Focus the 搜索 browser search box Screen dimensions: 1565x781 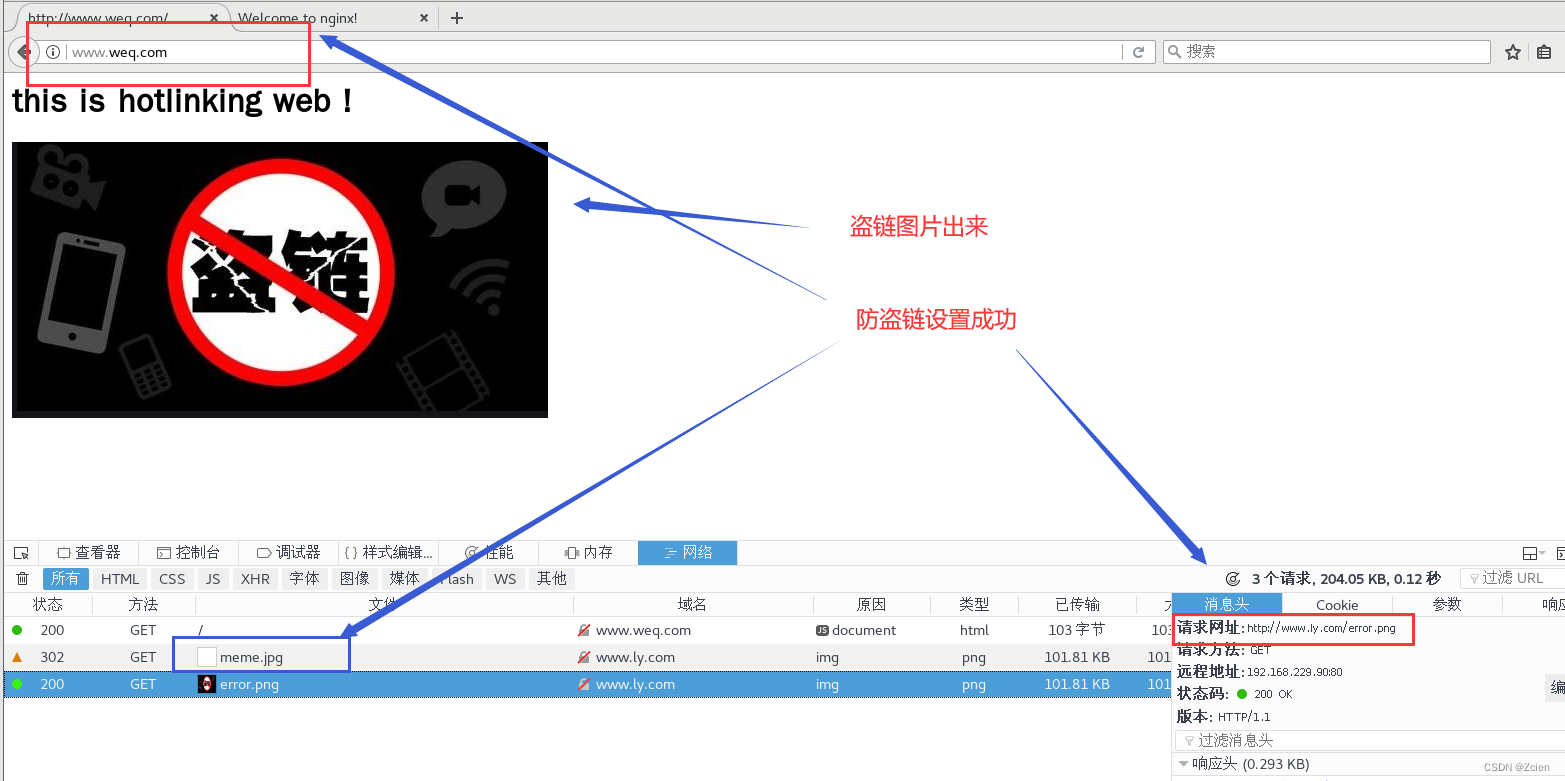1327,52
